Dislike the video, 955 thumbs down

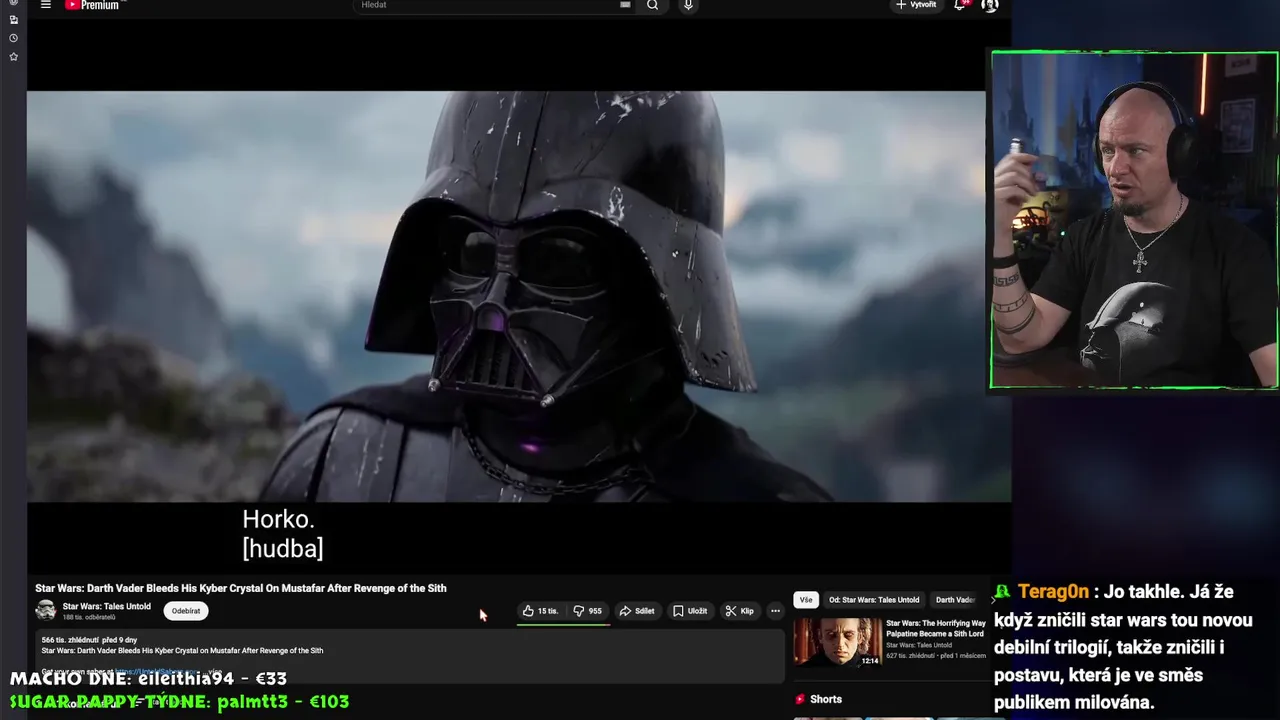(x=588, y=611)
